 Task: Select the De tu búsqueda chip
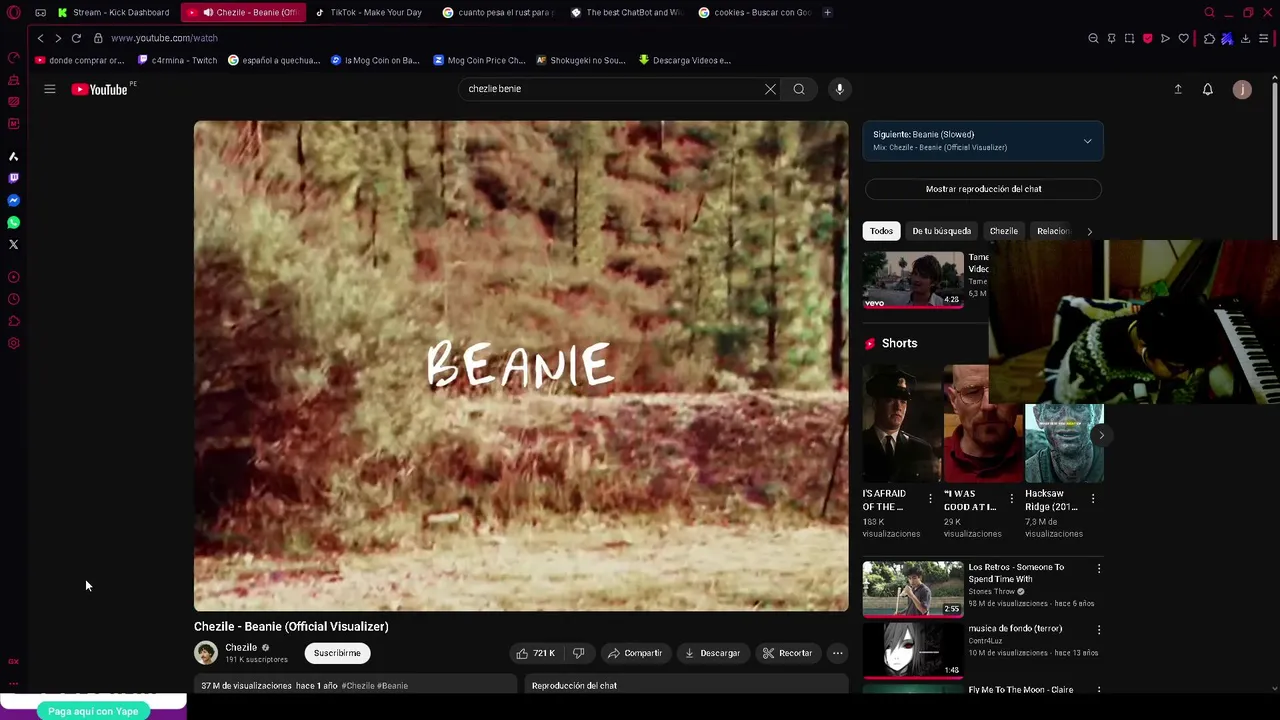941,231
